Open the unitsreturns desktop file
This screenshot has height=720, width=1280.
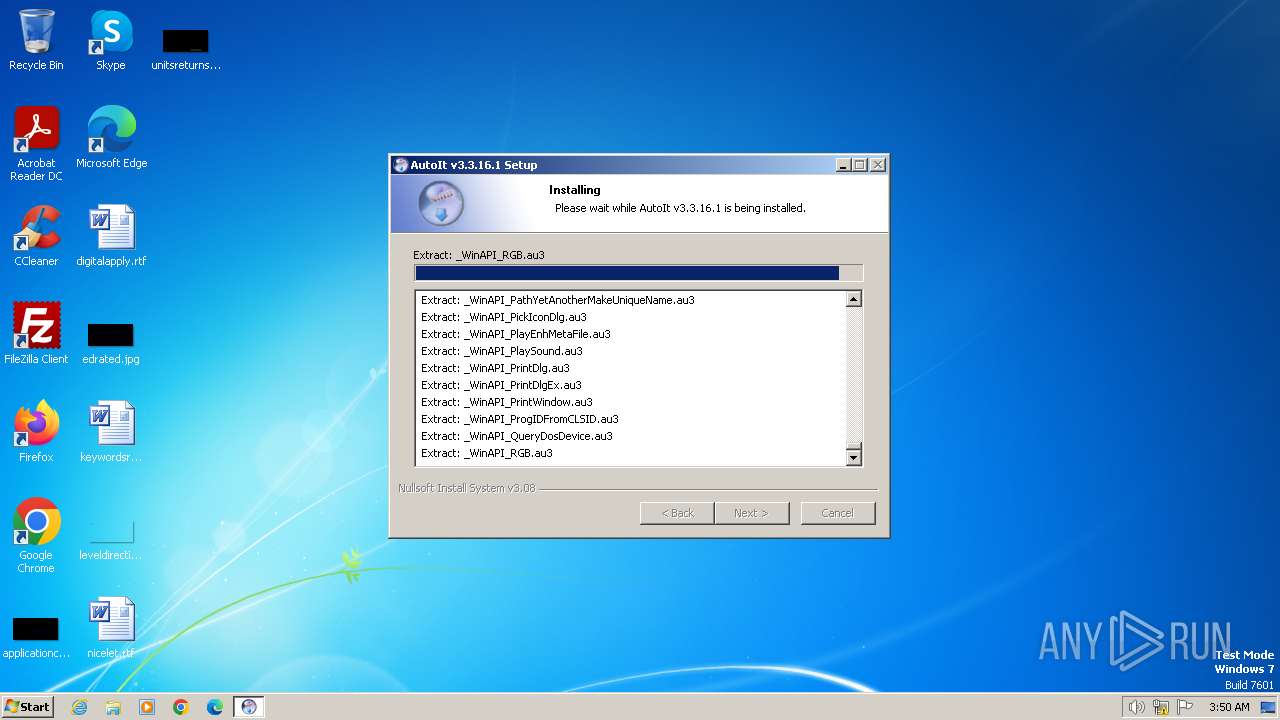(x=185, y=48)
